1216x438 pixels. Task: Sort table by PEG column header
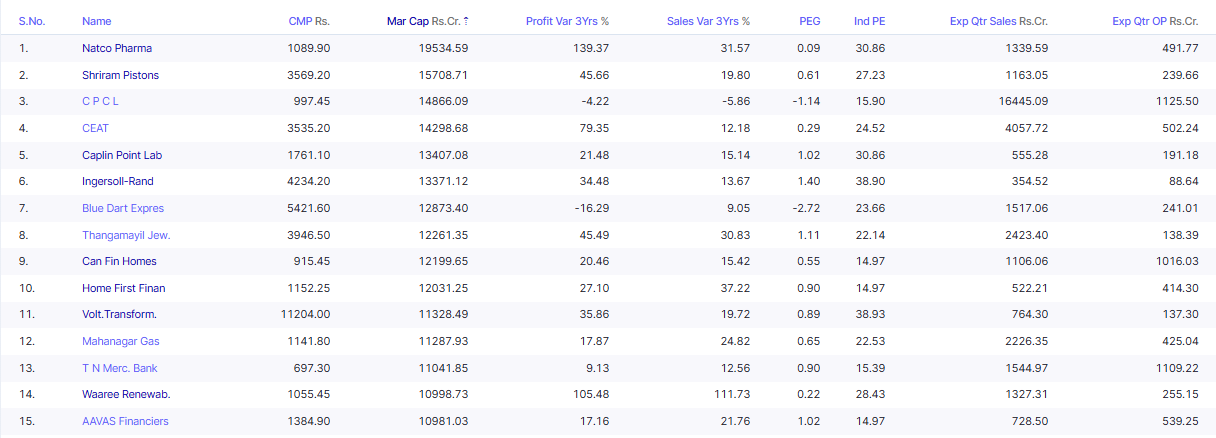810,21
